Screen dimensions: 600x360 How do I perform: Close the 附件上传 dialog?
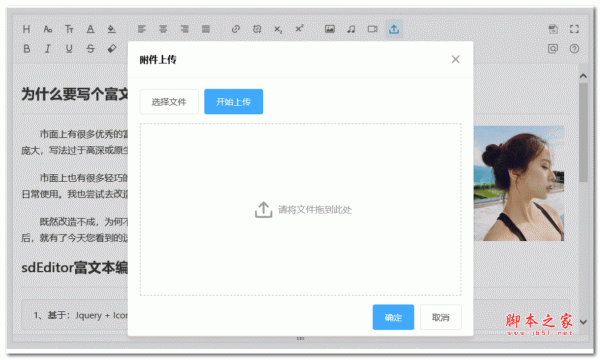pos(455,59)
